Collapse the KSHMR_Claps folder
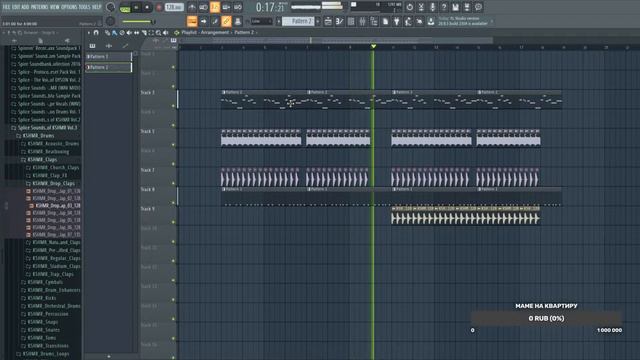Screen dimensions: 640x360 (42, 160)
